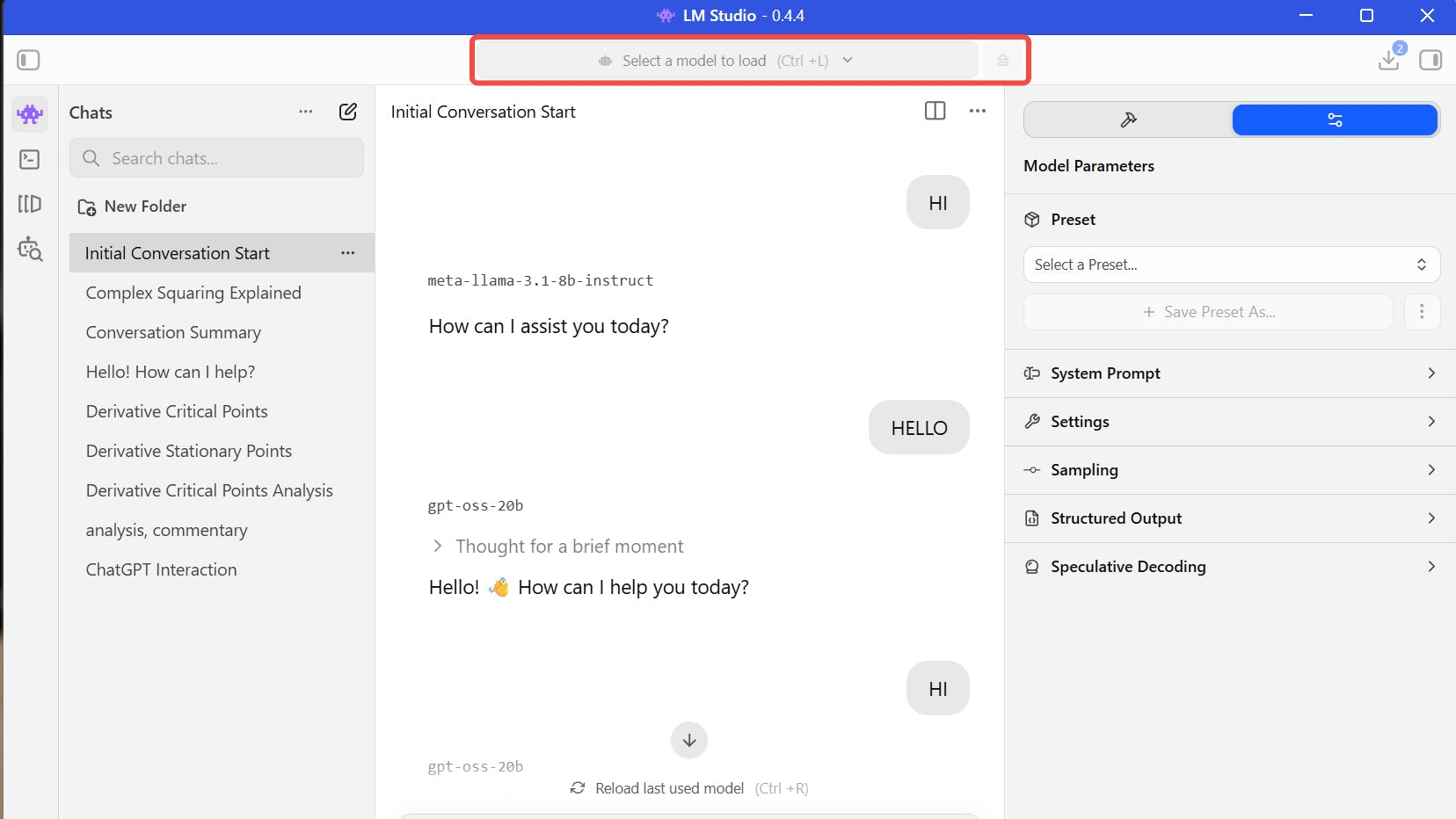This screenshot has height=819, width=1456.
Task: Toggle the right sidebar panel
Action: [1431, 60]
